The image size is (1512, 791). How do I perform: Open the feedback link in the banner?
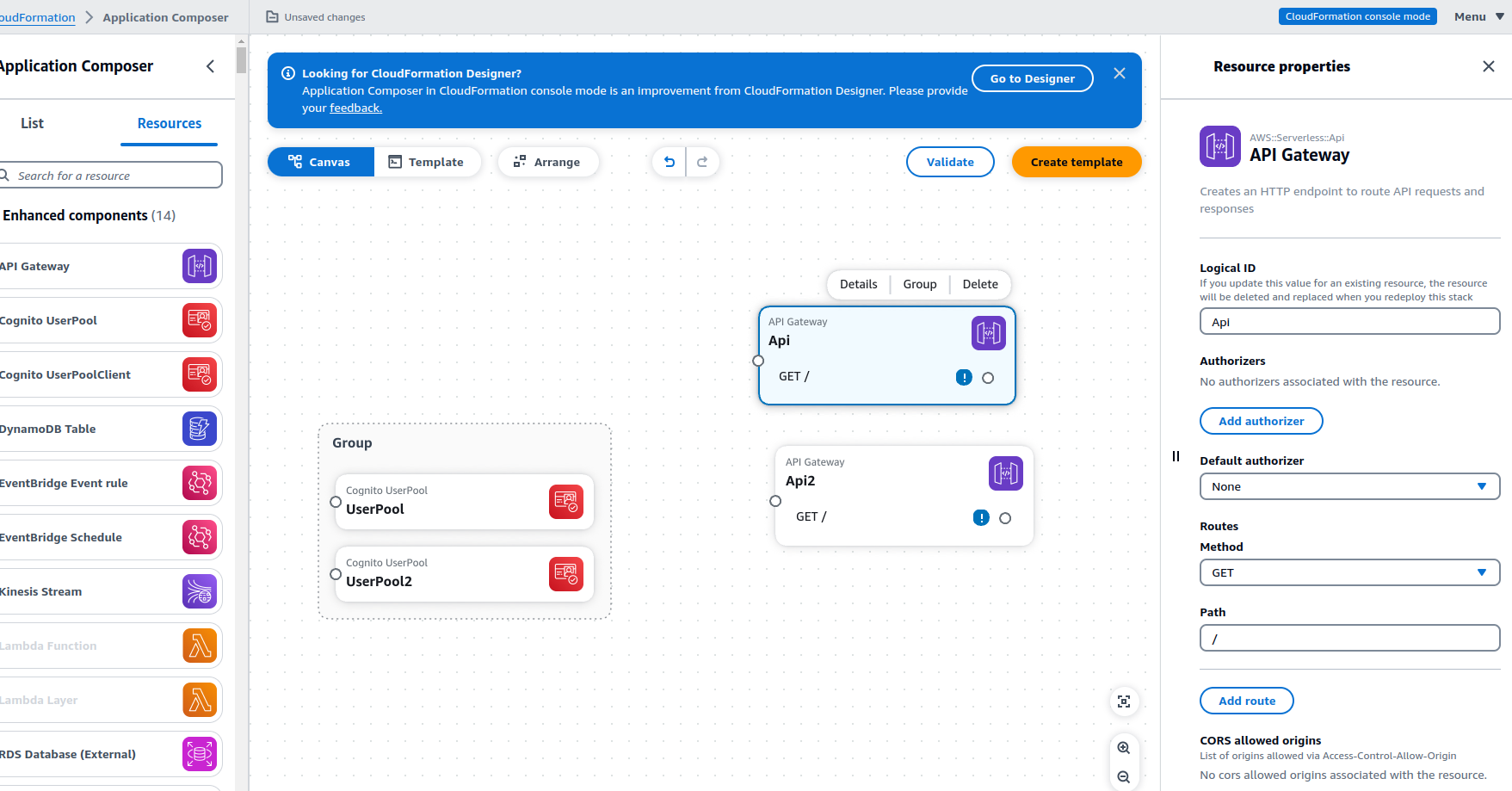355,108
